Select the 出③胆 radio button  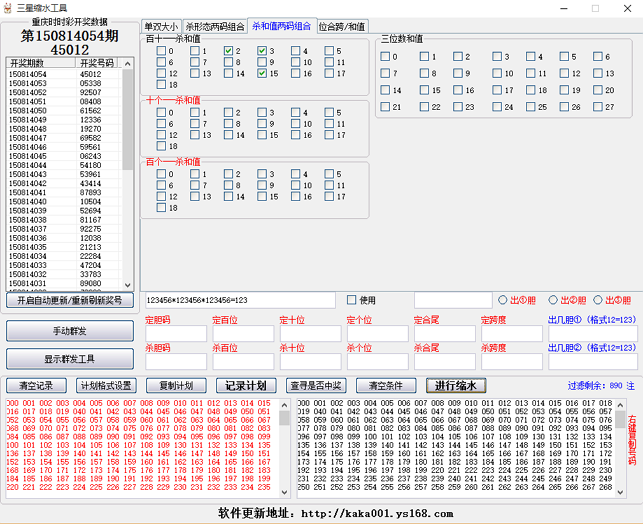click(x=597, y=300)
